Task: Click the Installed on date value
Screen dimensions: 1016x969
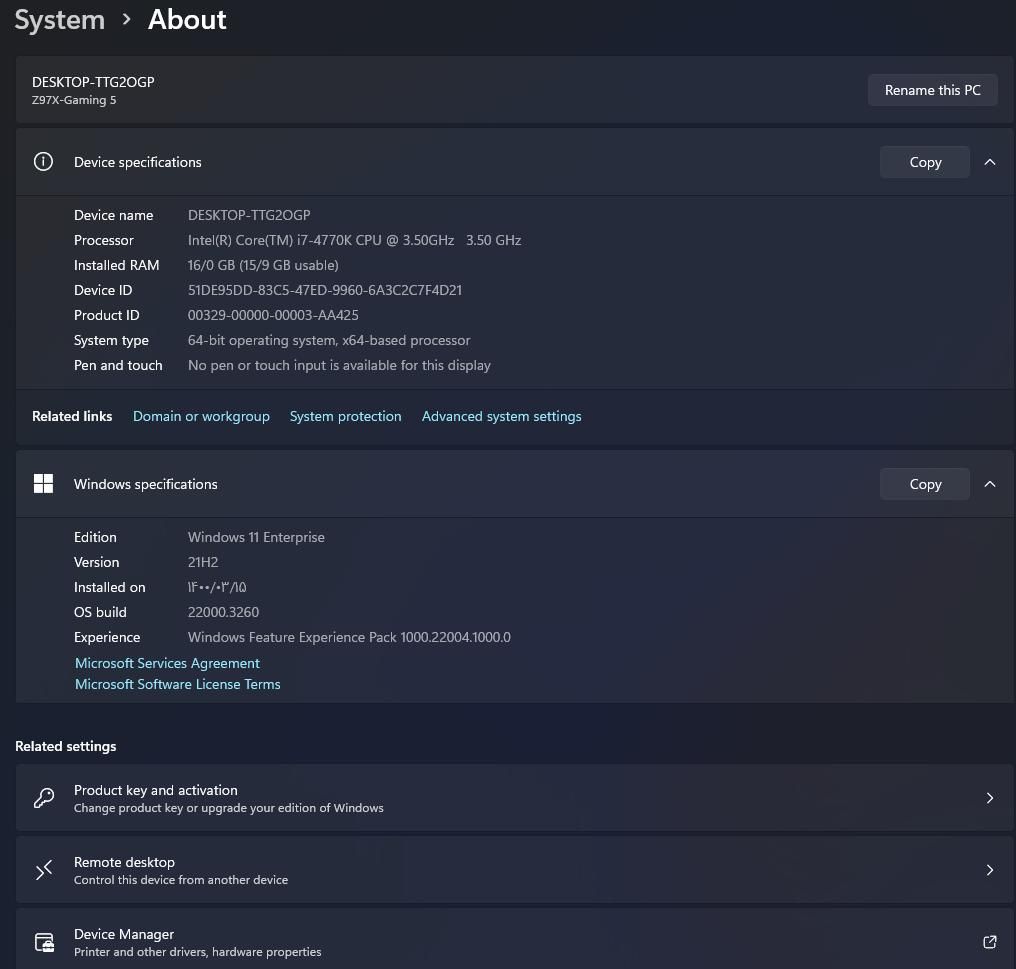Action: [217, 587]
